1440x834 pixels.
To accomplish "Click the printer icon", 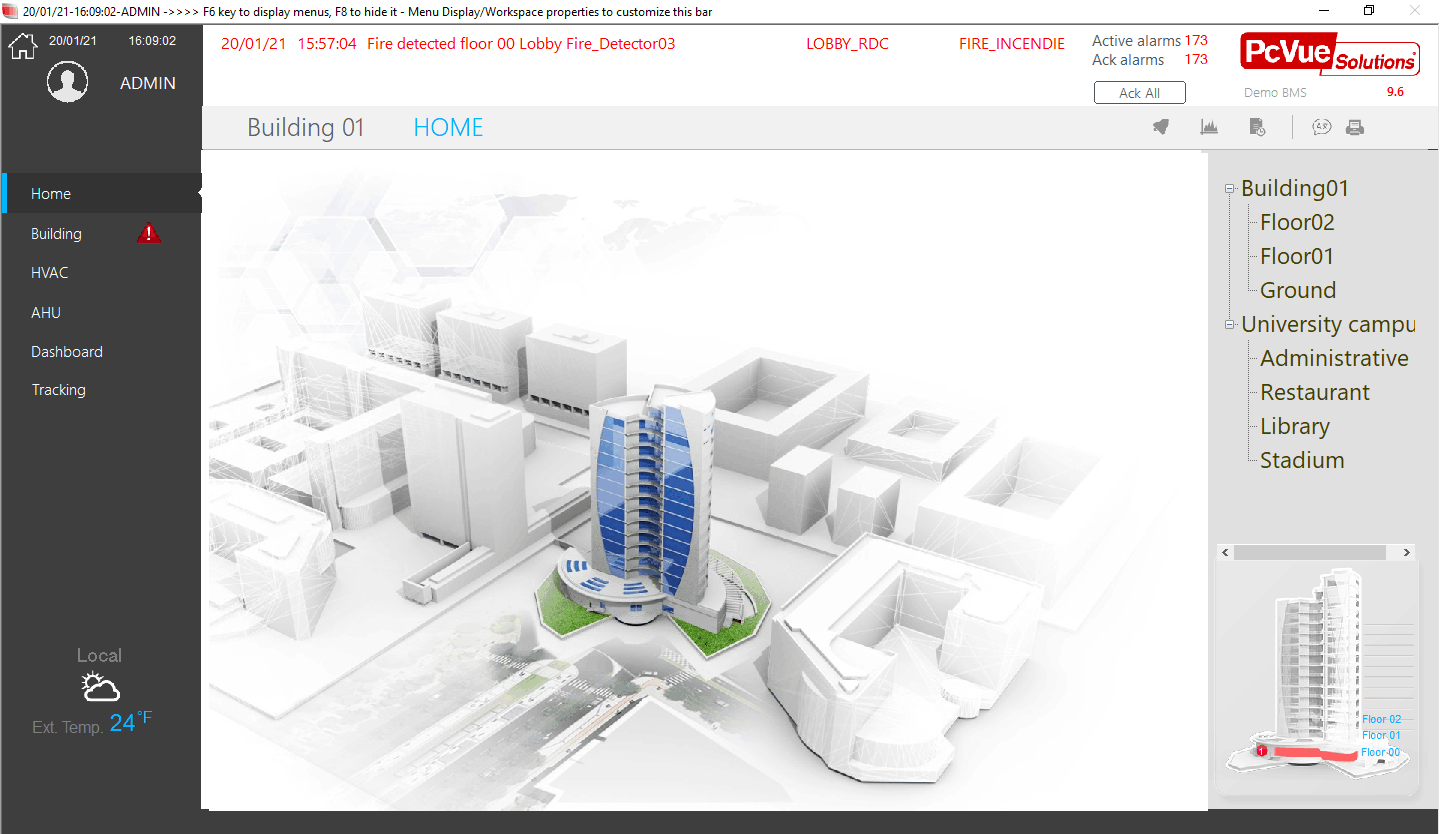I will tap(1355, 127).
